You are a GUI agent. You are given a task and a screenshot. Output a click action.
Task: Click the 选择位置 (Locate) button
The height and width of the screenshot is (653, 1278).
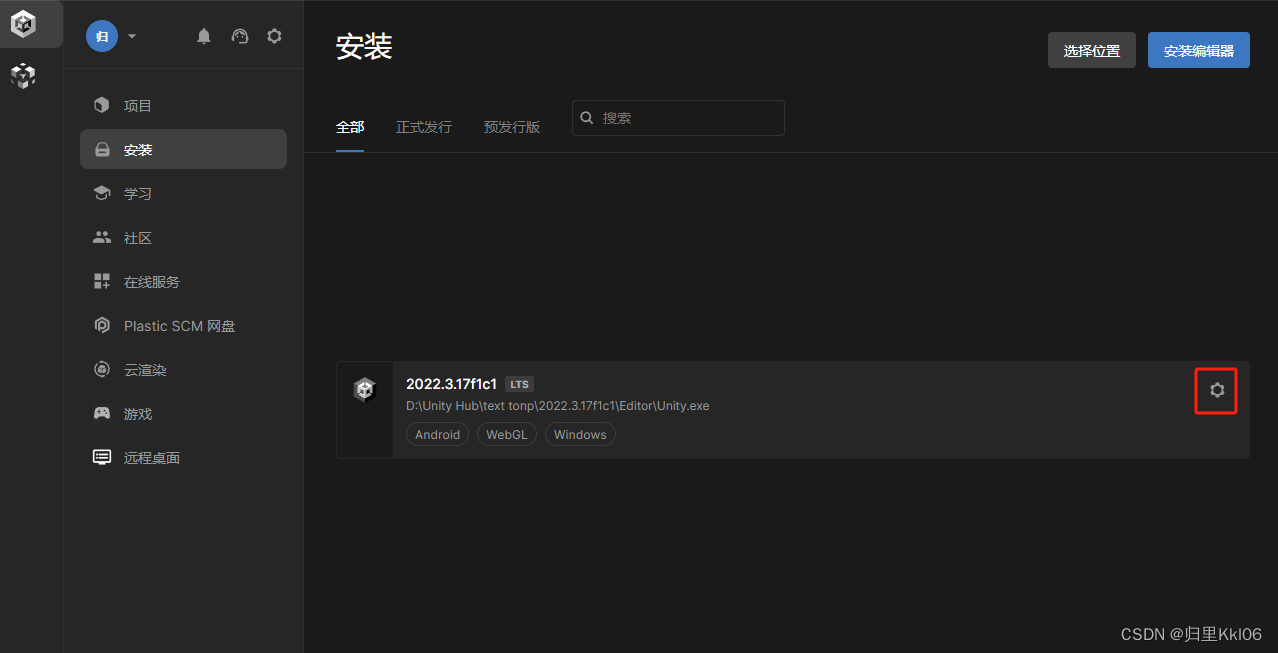pyautogui.click(x=1091, y=49)
